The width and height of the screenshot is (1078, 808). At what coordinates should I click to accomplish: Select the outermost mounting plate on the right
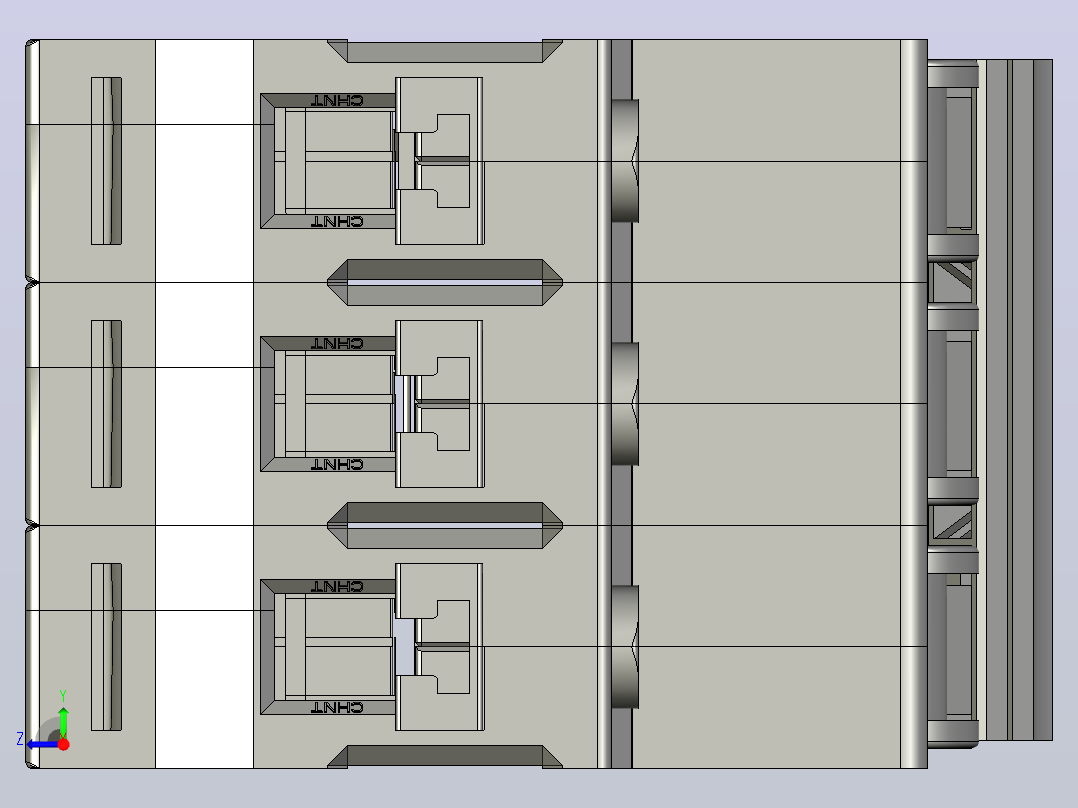coord(1043,400)
